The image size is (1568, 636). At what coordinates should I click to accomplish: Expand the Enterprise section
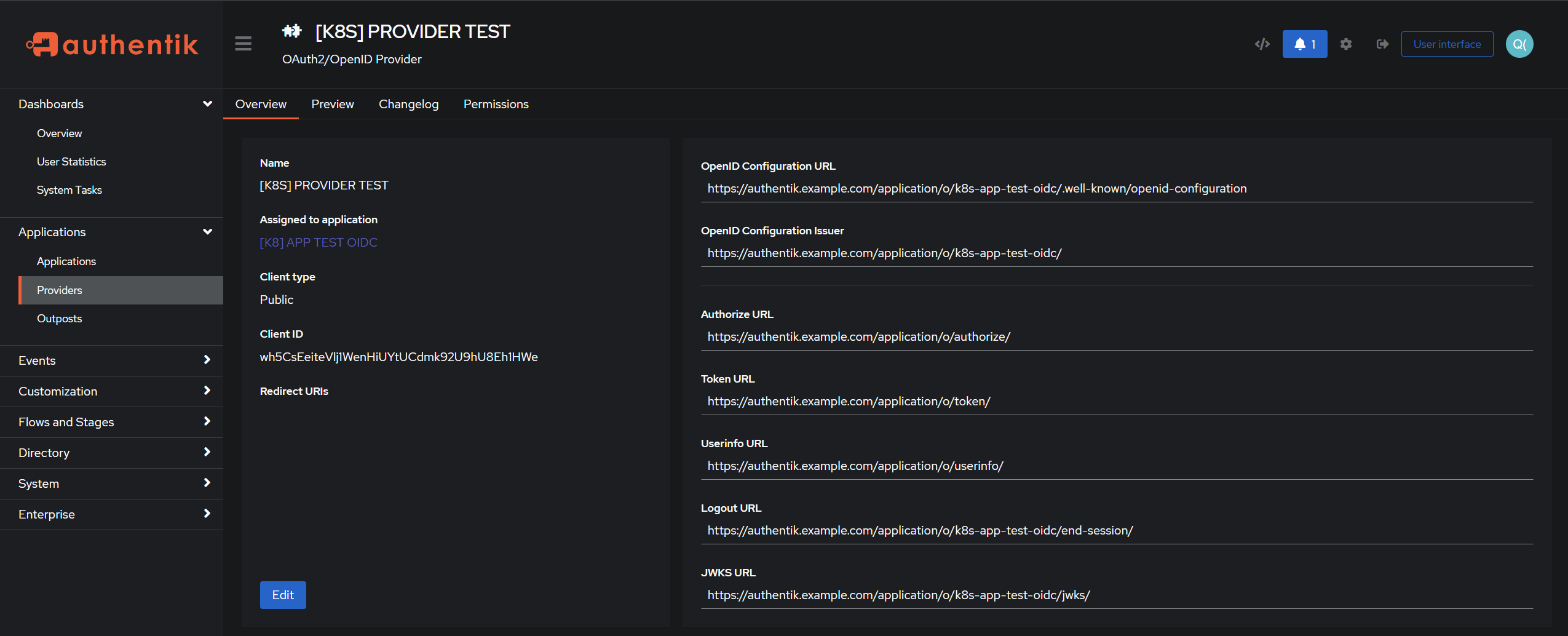click(111, 514)
